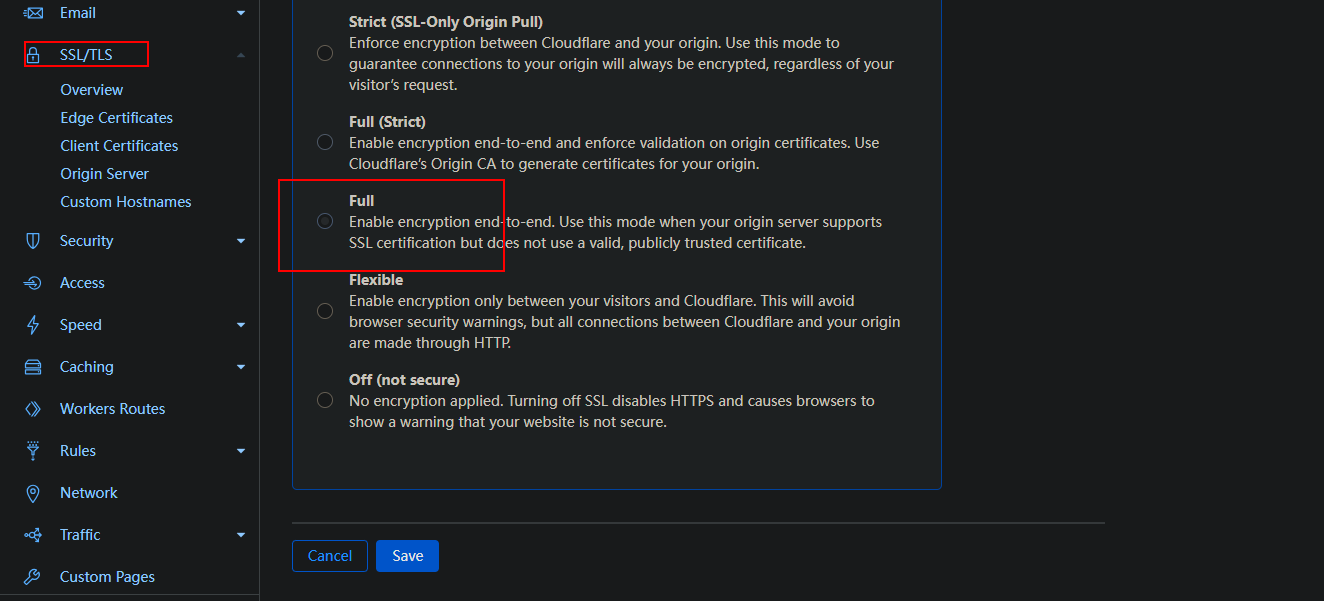Click the Access arrow icon
The height and width of the screenshot is (601, 1324).
click(33, 283)
